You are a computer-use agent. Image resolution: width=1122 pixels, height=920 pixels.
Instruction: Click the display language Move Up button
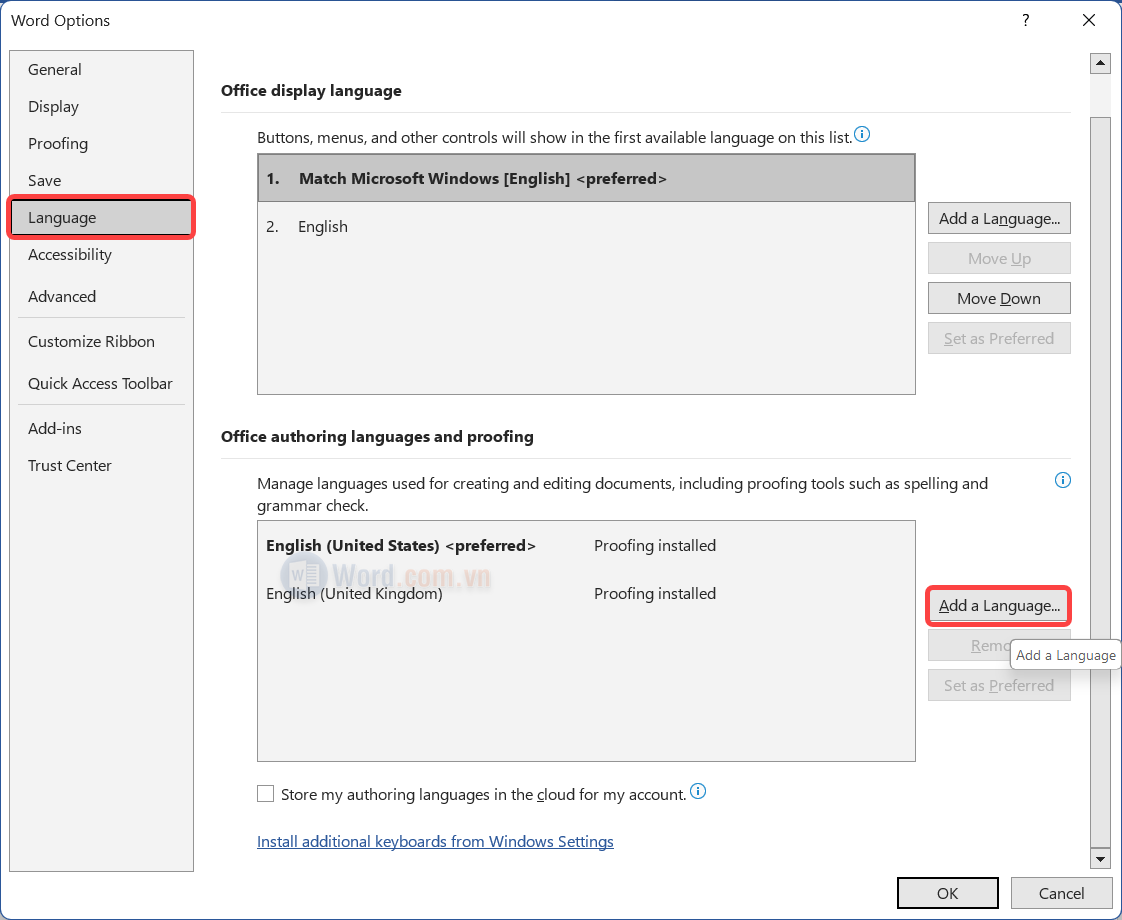(x=999, y=258)
